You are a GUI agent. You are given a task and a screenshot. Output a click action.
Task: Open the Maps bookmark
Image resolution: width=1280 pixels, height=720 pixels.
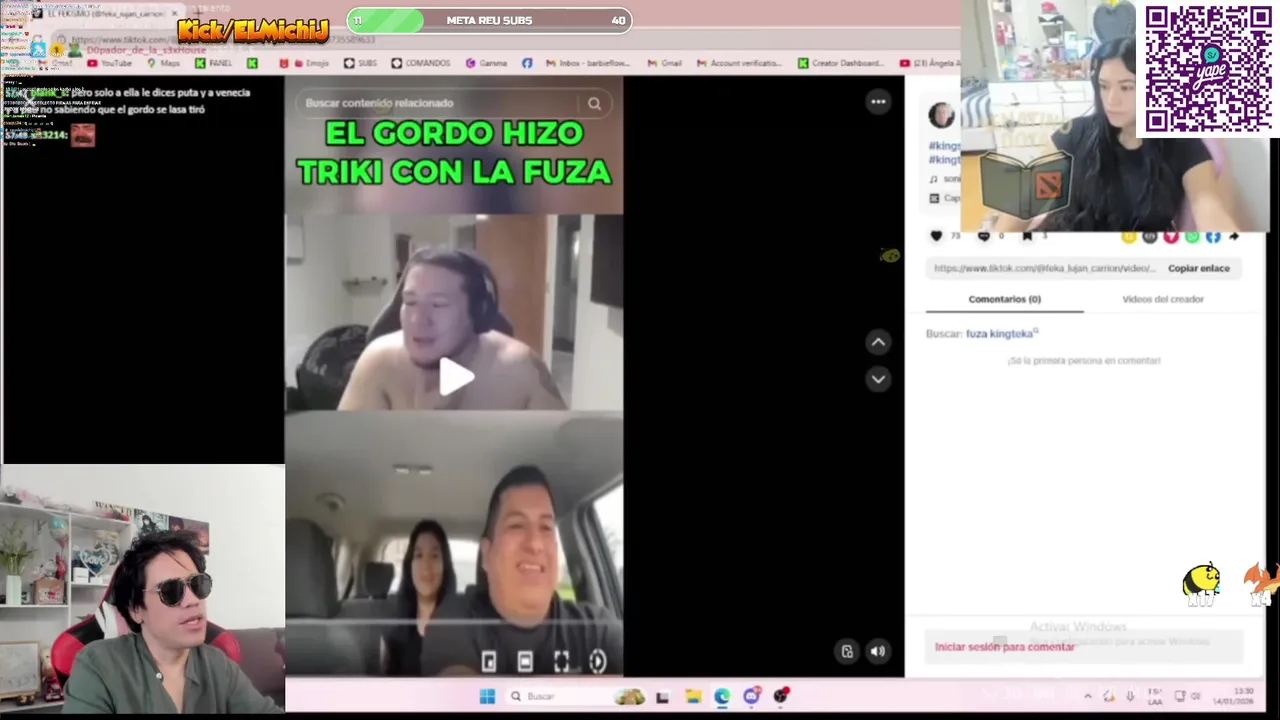tap(164, 63)
